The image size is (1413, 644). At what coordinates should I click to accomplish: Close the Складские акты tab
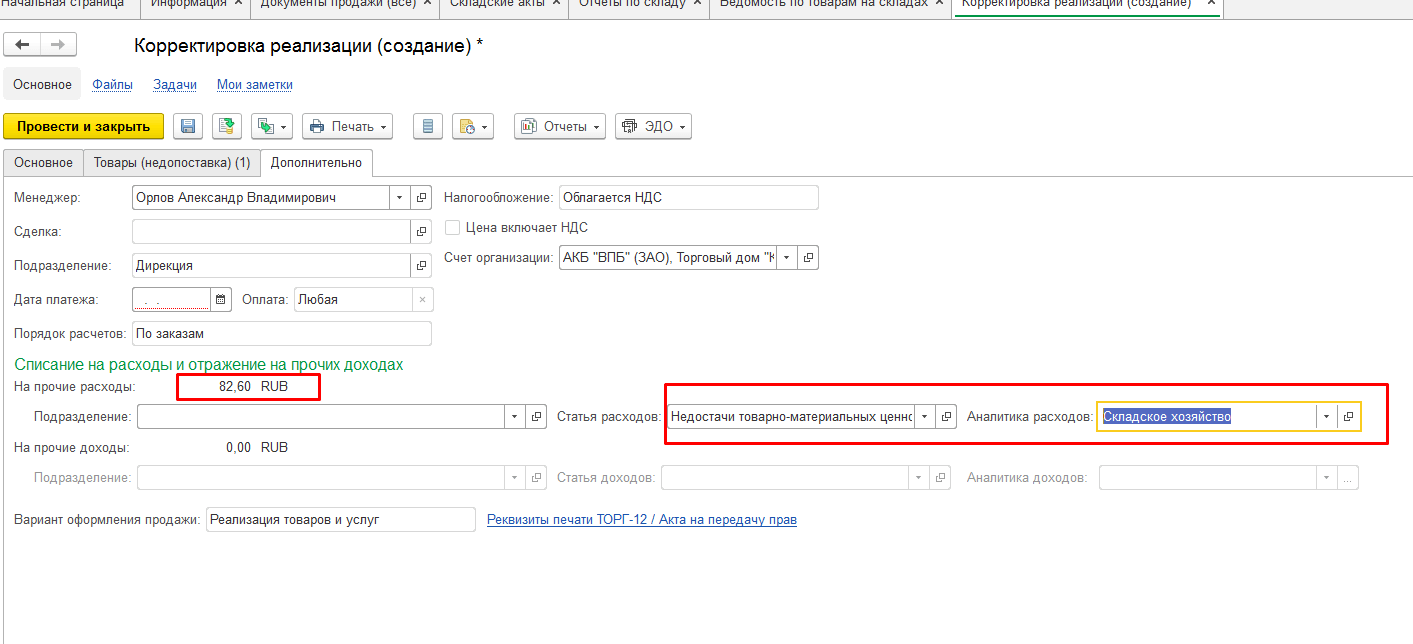pyautogui.click(x=555, y=3)
